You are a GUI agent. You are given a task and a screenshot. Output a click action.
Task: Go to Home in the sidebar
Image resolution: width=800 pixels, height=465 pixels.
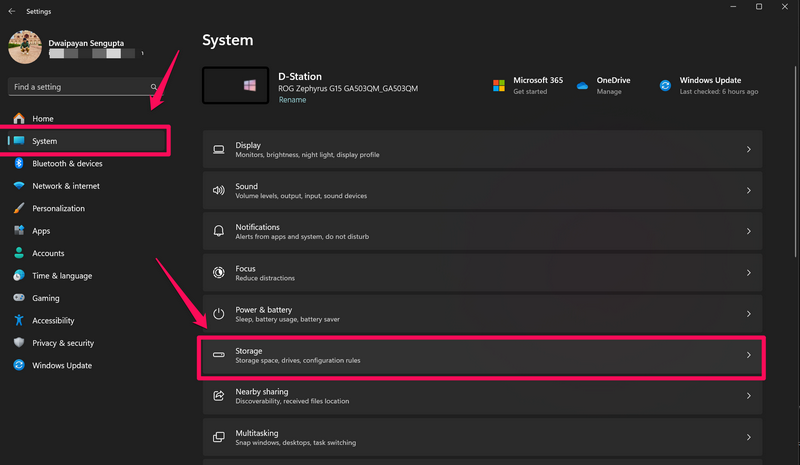click(x=42, y=119)
